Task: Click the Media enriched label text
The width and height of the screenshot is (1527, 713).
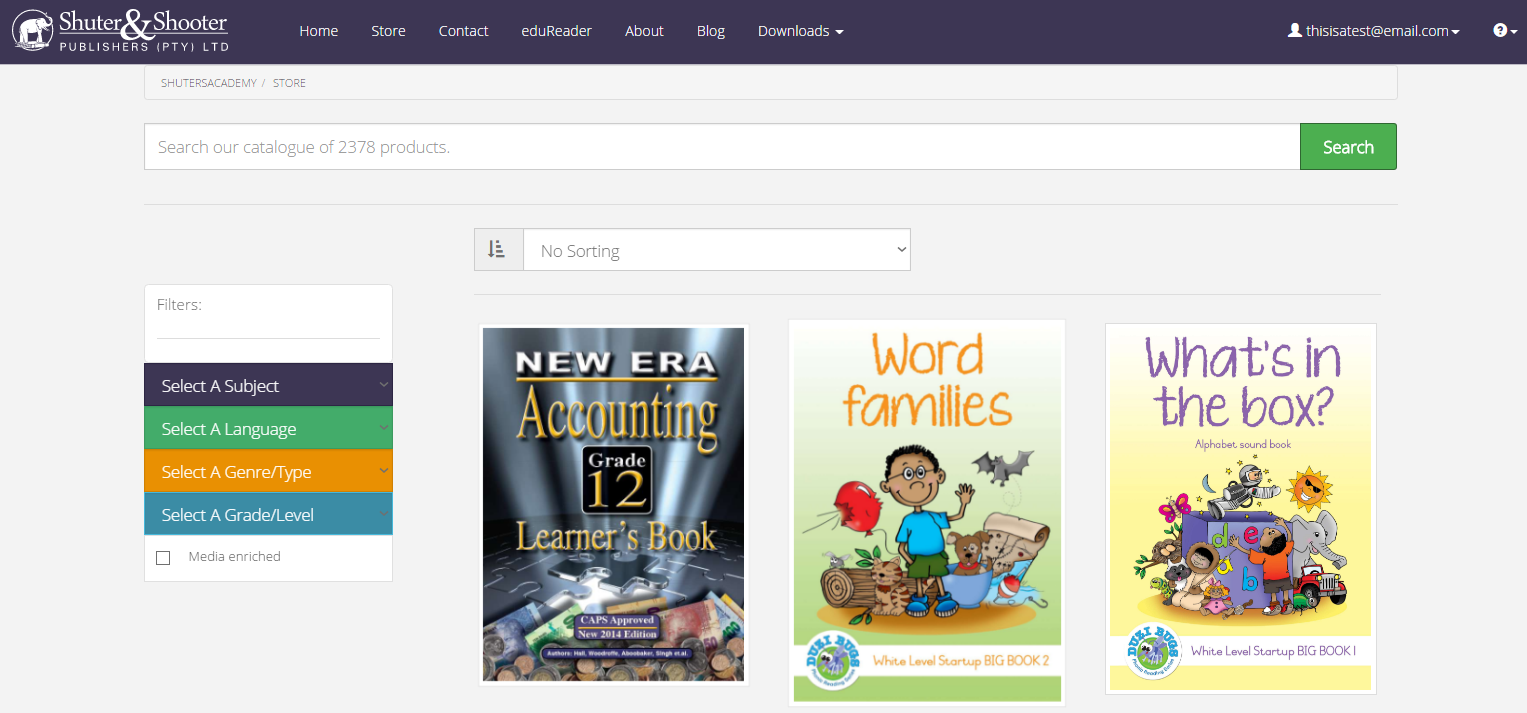Action: pos(234,557)
